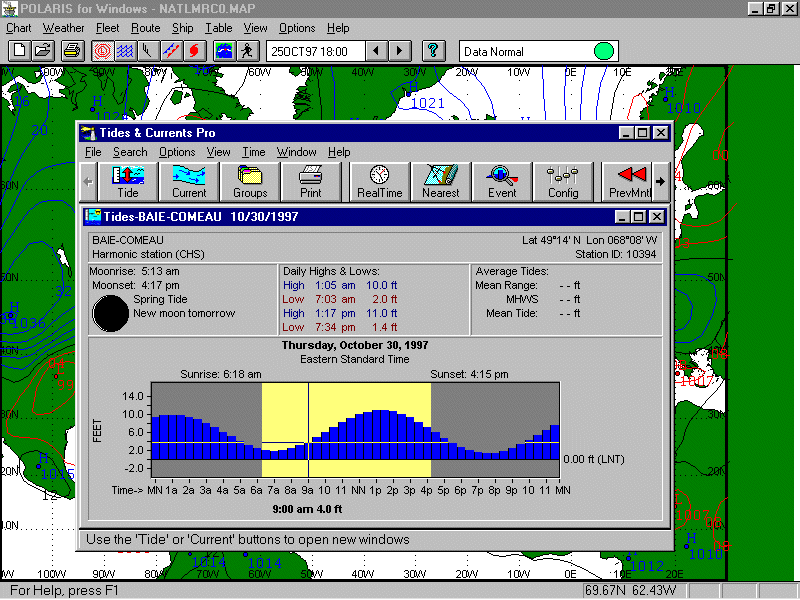
Task: Click the satellite map image icon
Action: click(224, 51)
